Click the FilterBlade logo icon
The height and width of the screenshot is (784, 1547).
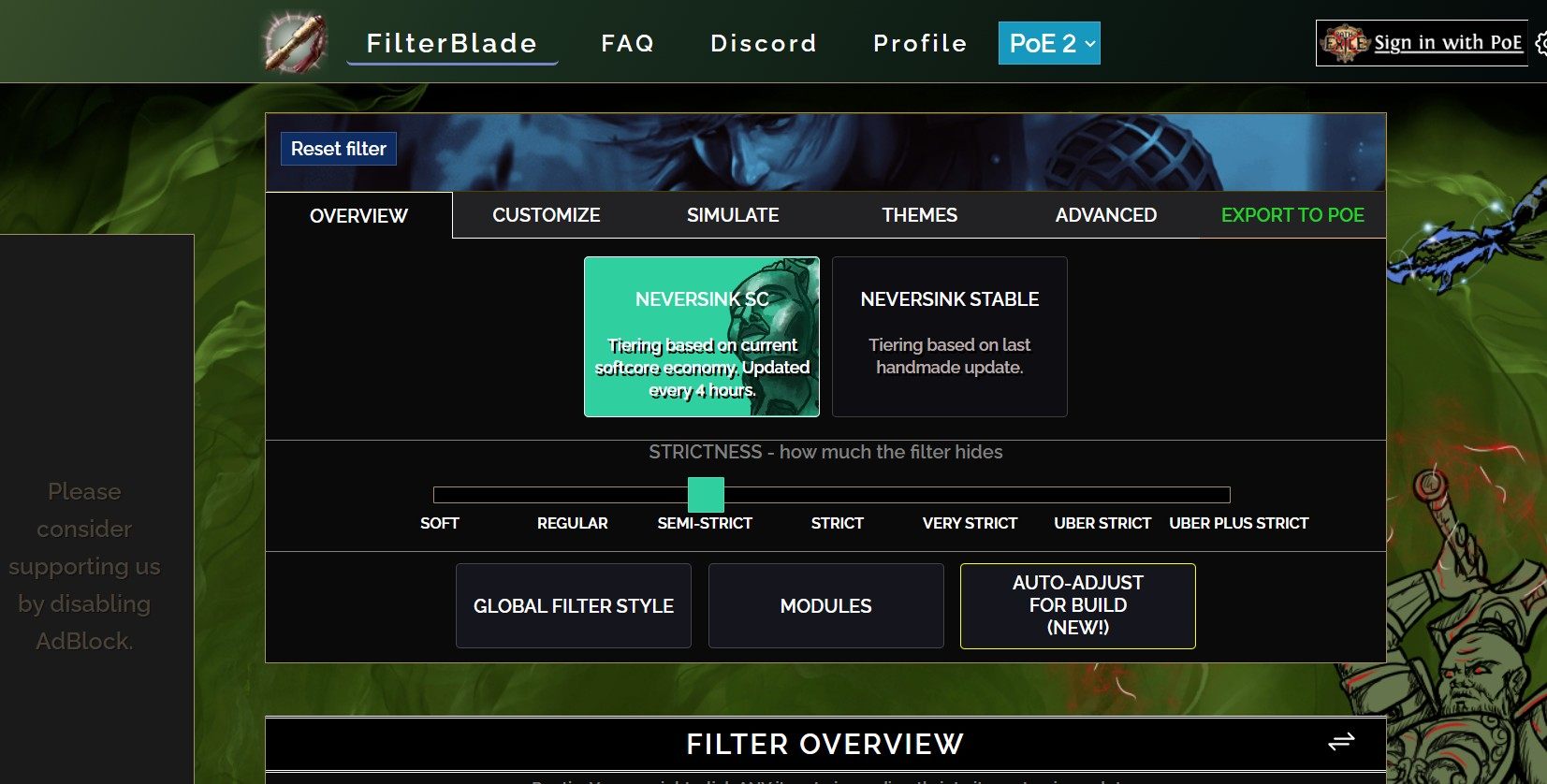[x=295, y=43]
